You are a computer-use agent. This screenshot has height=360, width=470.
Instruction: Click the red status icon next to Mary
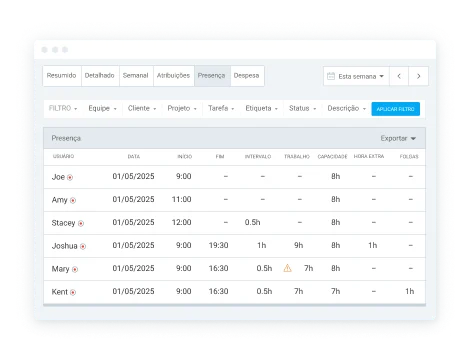(75, 270)
